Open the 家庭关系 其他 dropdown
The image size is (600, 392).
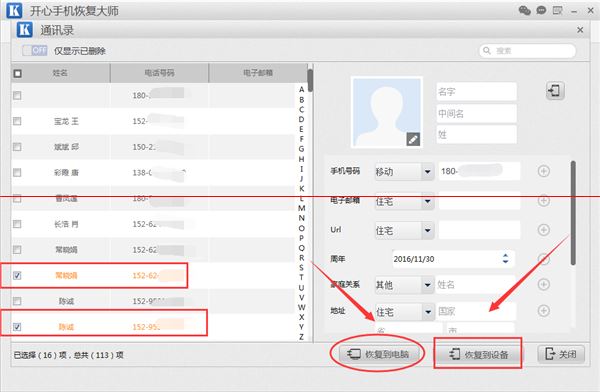[x=404, y=285]
